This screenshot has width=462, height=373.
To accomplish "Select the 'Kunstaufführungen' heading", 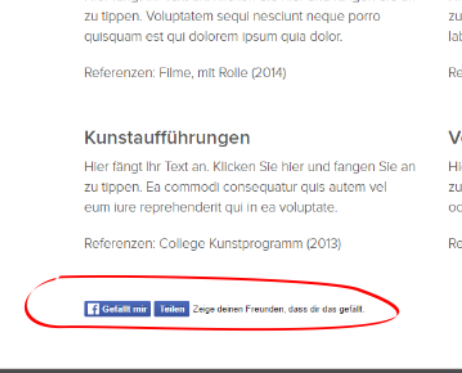I will pyautogui.click(x=167, y=138).
